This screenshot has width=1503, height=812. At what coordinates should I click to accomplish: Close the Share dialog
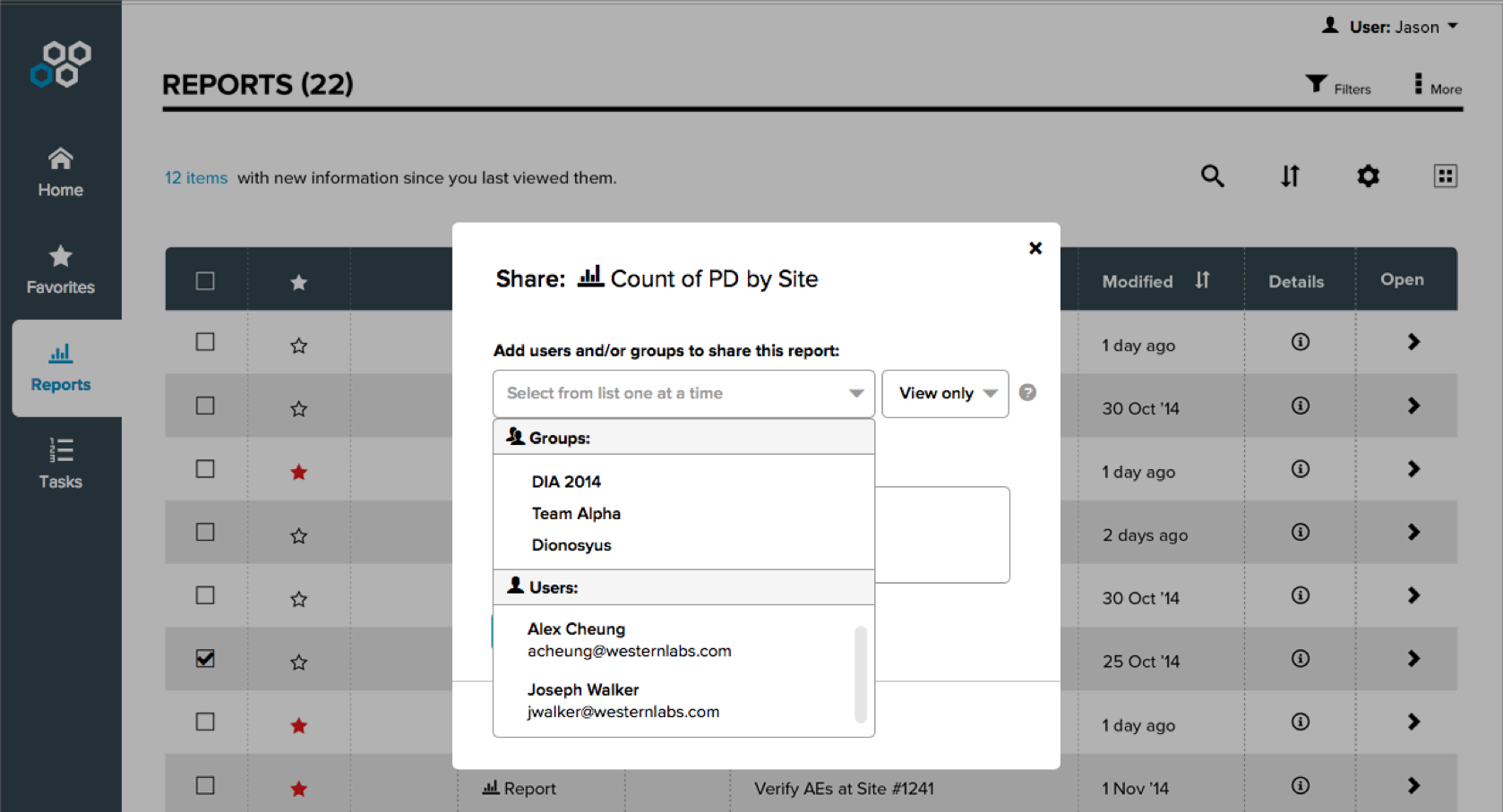1035,248
